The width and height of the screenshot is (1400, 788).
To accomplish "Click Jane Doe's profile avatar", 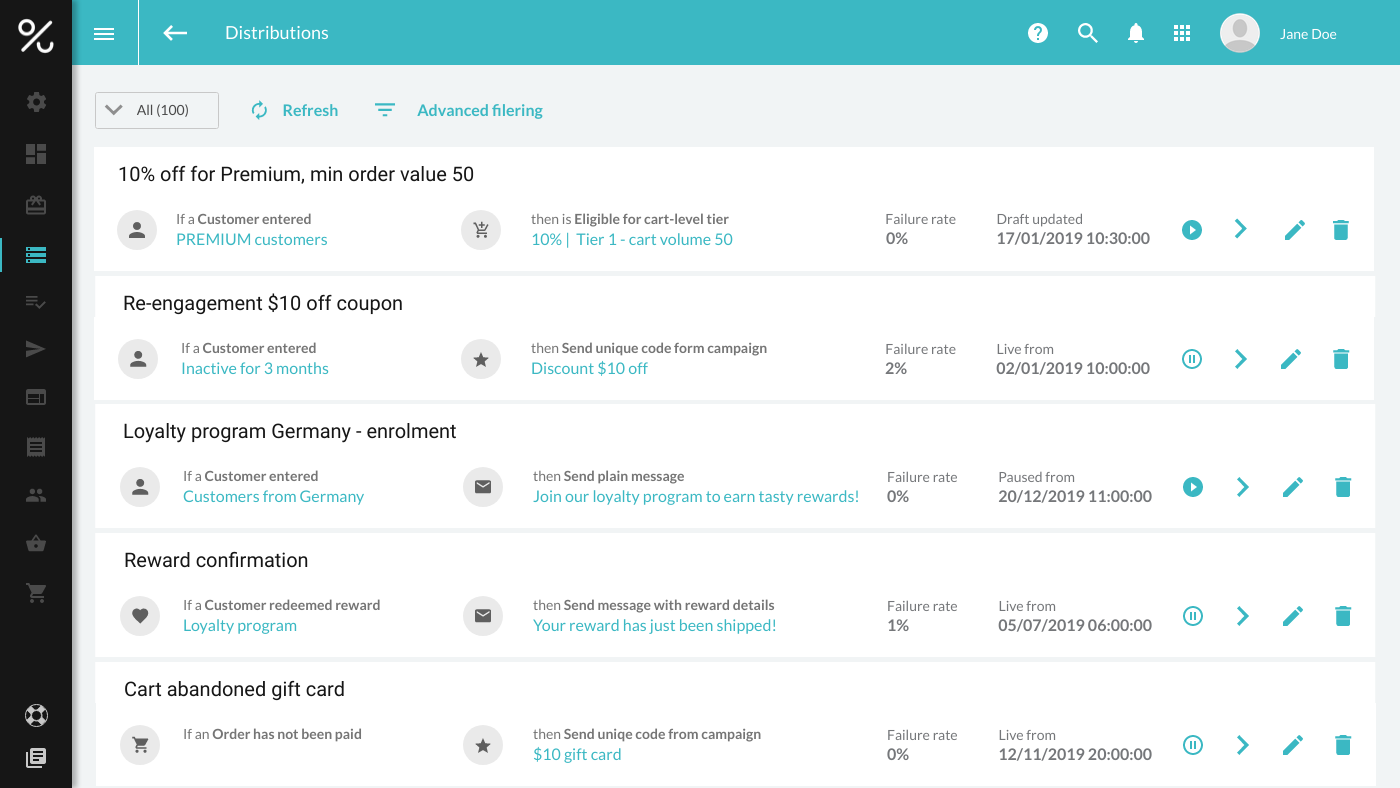I will point(1239,33).
